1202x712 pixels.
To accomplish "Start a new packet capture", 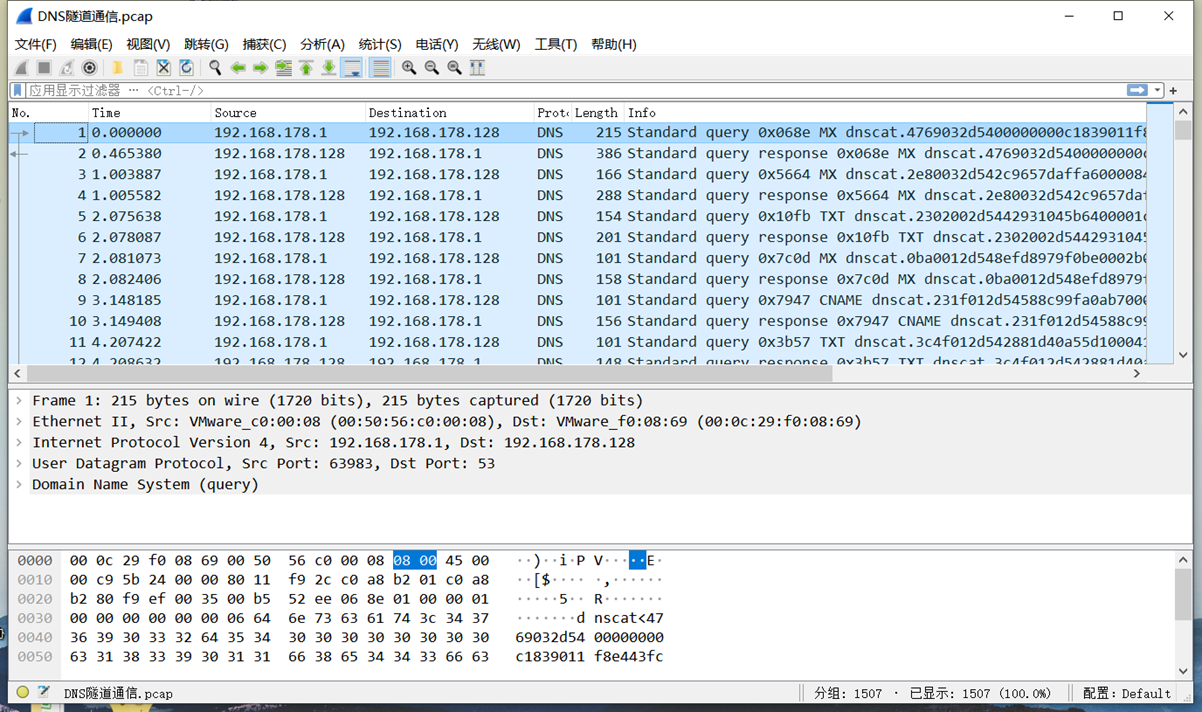I will coord(22,67).
